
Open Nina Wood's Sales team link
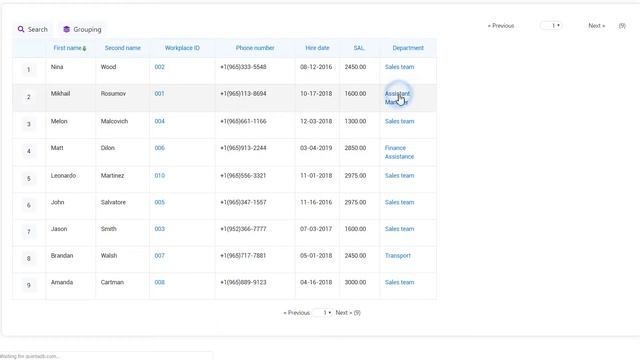pyautogui.click(x=399, y=67)
